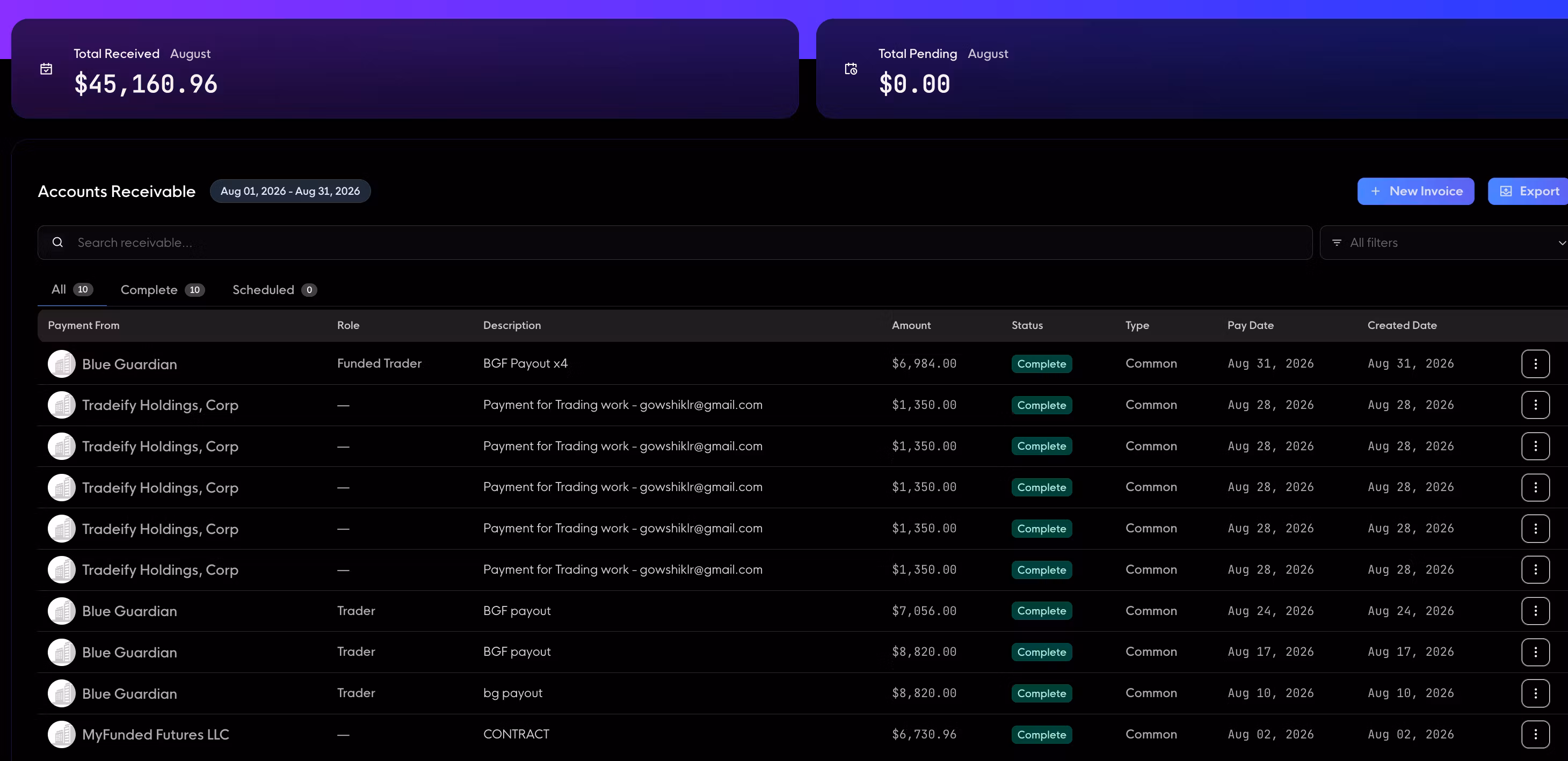
Task: Click the clock-calendar icon in Total Pending card
Action: click(851, 69)
